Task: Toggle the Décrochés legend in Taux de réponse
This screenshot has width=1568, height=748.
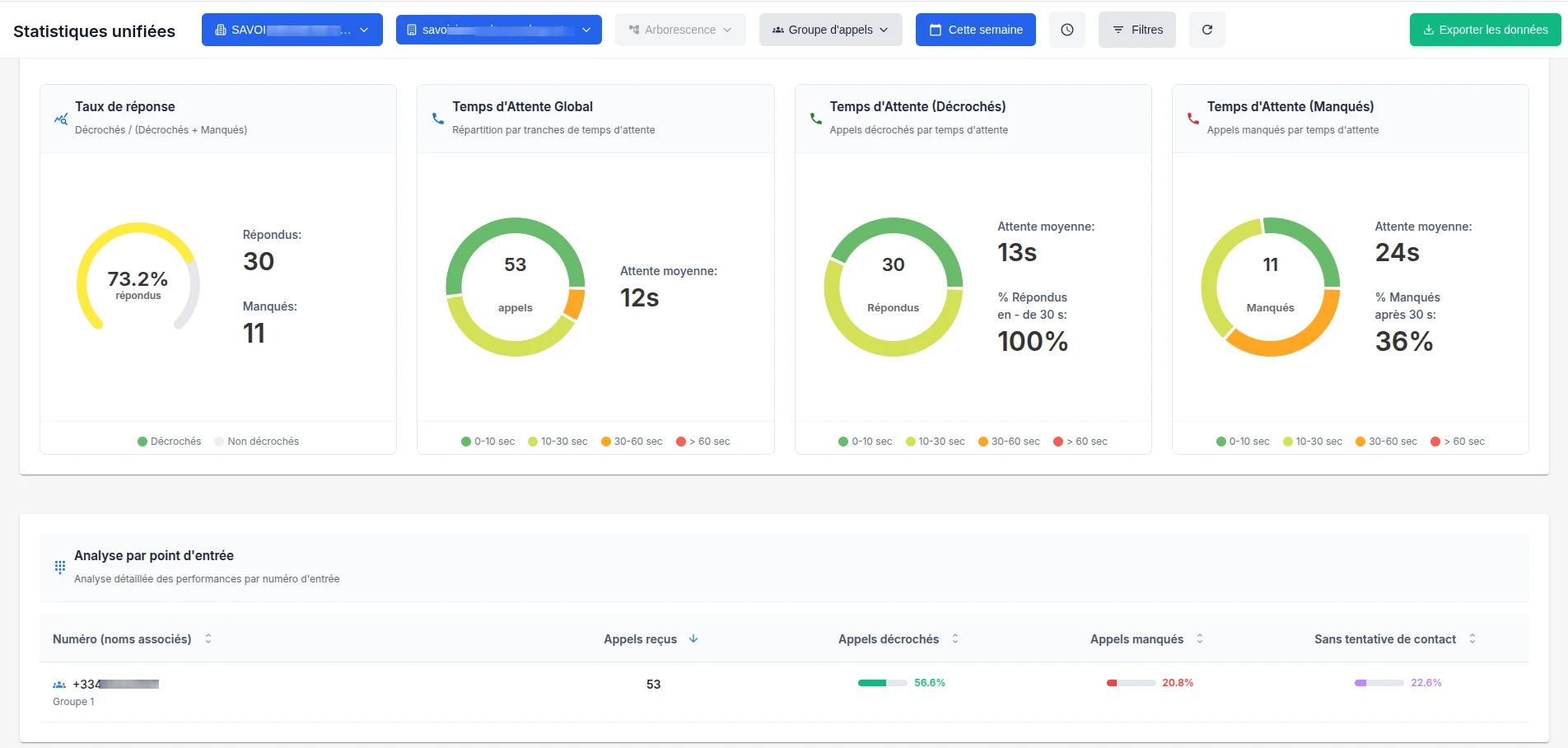Action: tap(169, 442)
